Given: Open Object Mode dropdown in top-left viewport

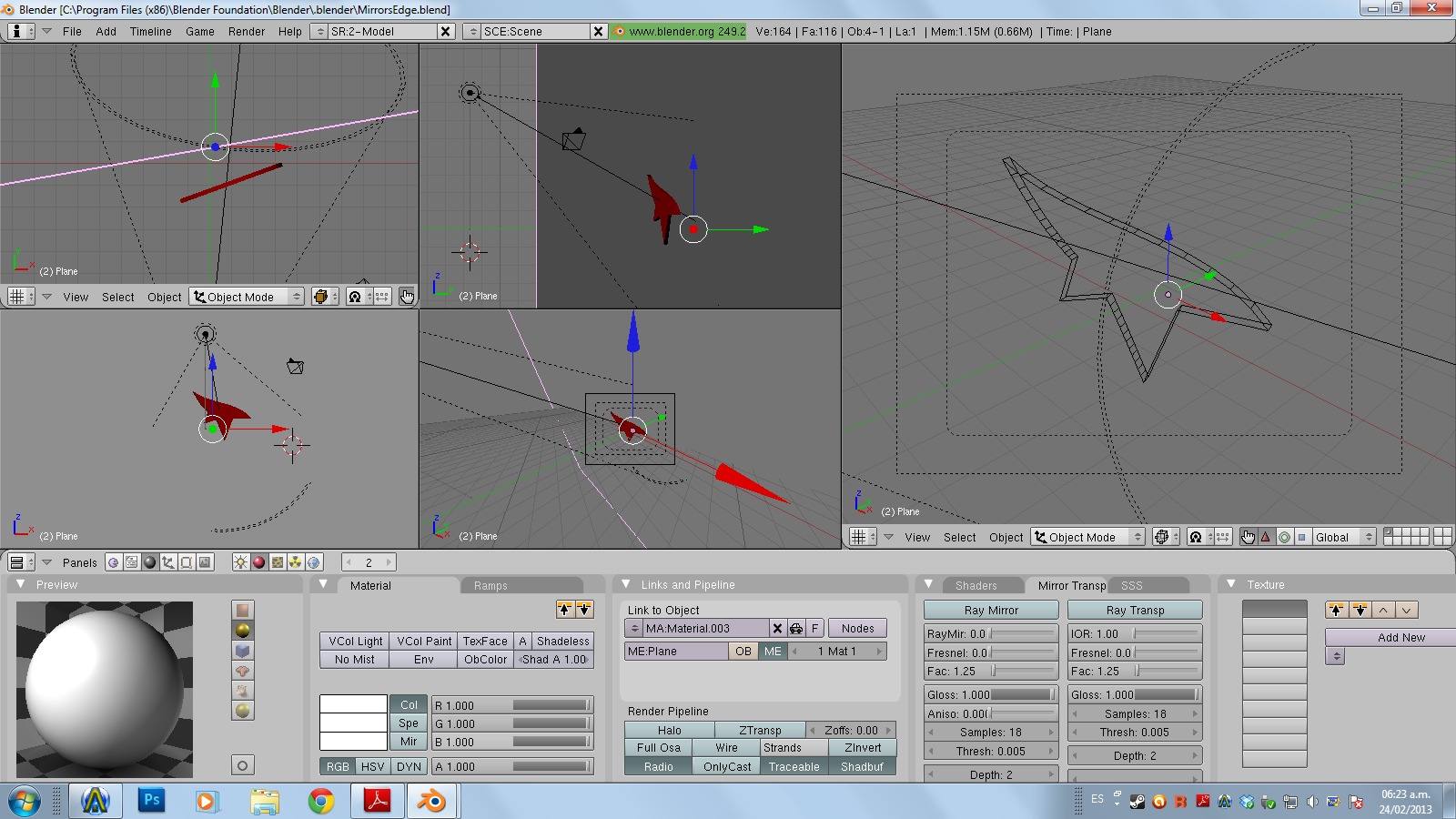Looking at the screenshot, I should pyautogui.click(x=247, y=297).
